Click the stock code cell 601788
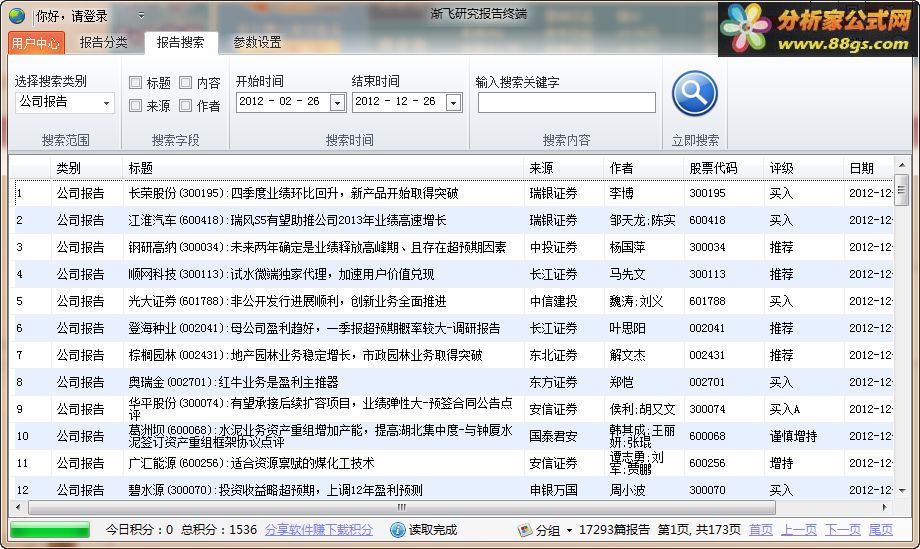 click(708, 301)
